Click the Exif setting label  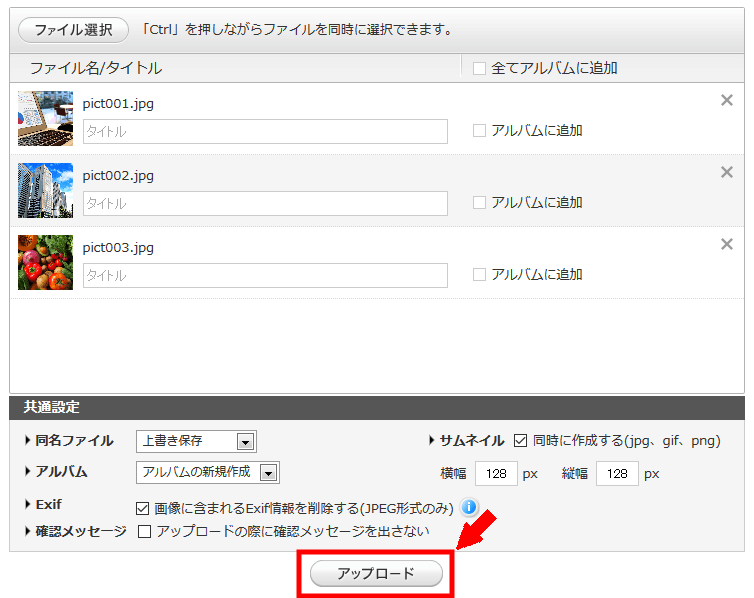tap(49, 504)
